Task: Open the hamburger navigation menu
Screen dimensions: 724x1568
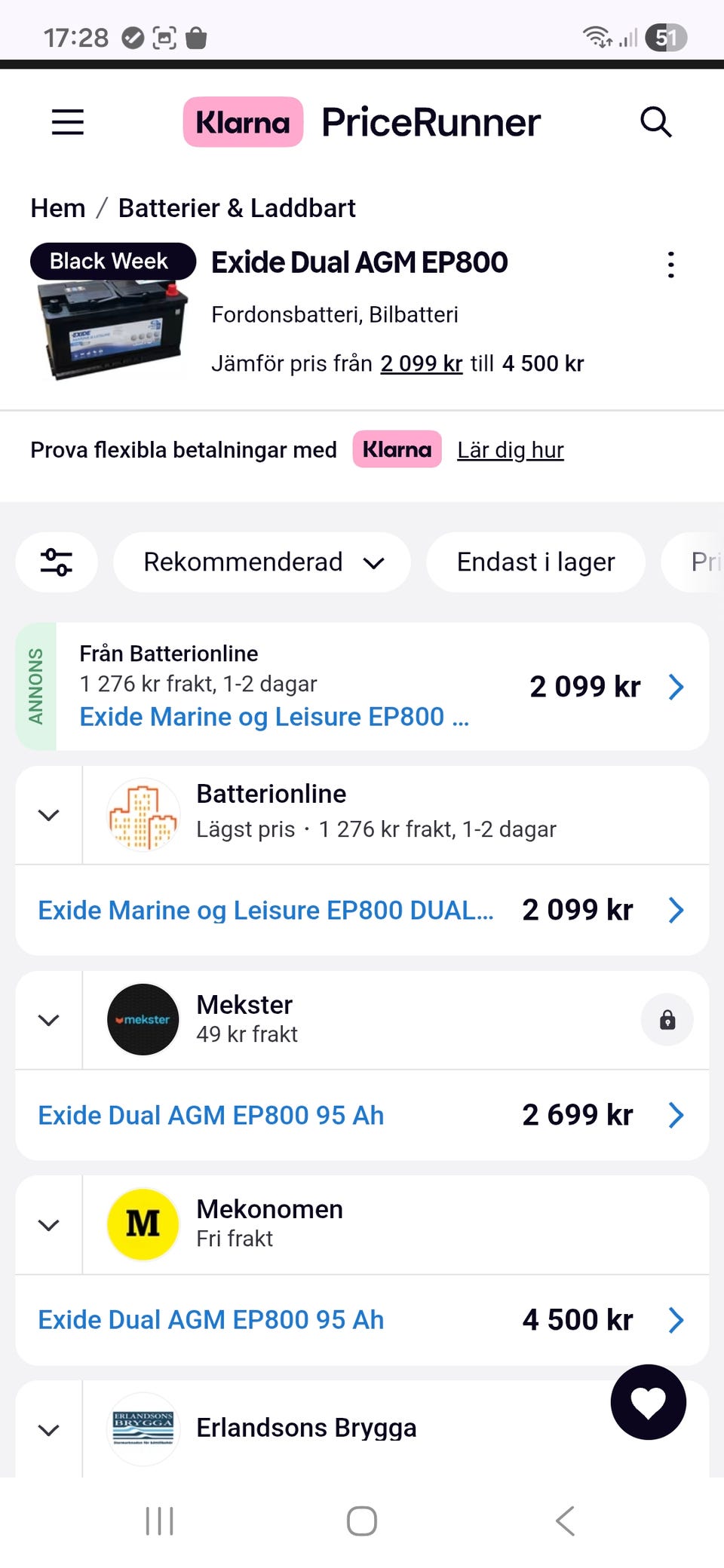Action: click(x=68, y=122)
